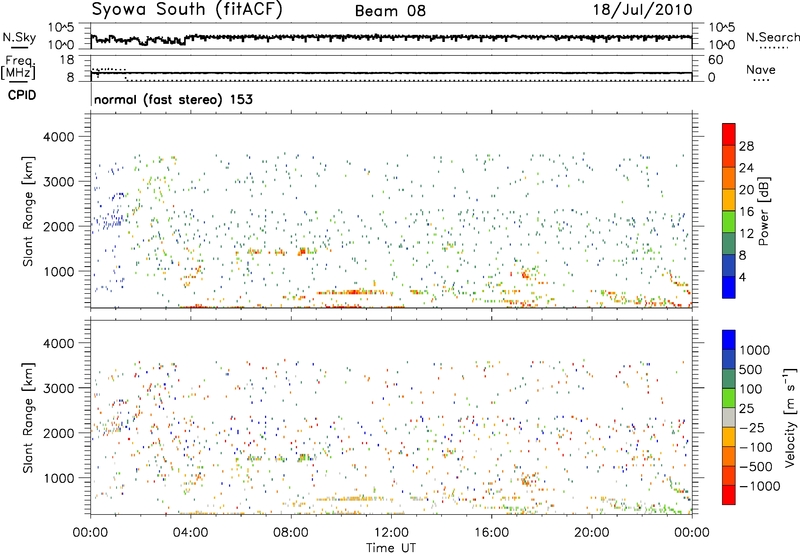
Task: Click the 'Time UT' axis label
Action: (x=391, y=548)
